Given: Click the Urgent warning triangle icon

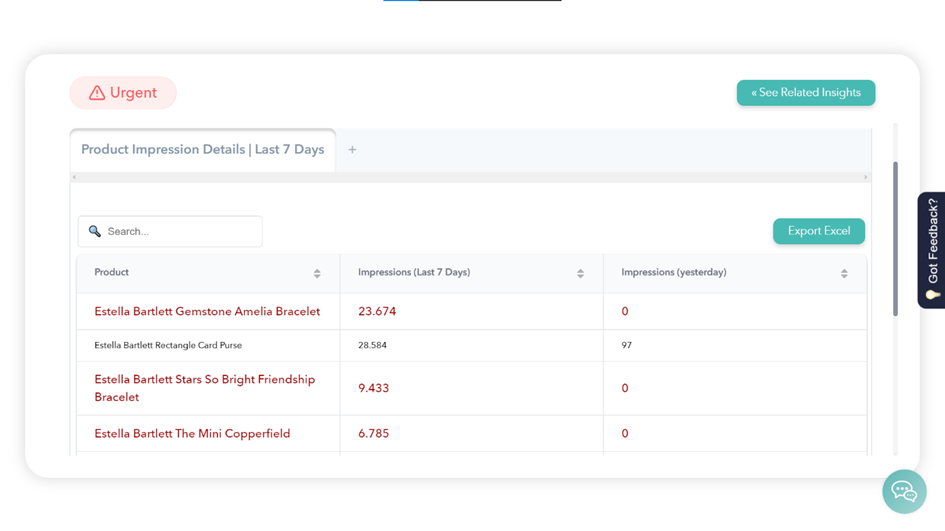Looking at the screenshot, I should [97, 93].
